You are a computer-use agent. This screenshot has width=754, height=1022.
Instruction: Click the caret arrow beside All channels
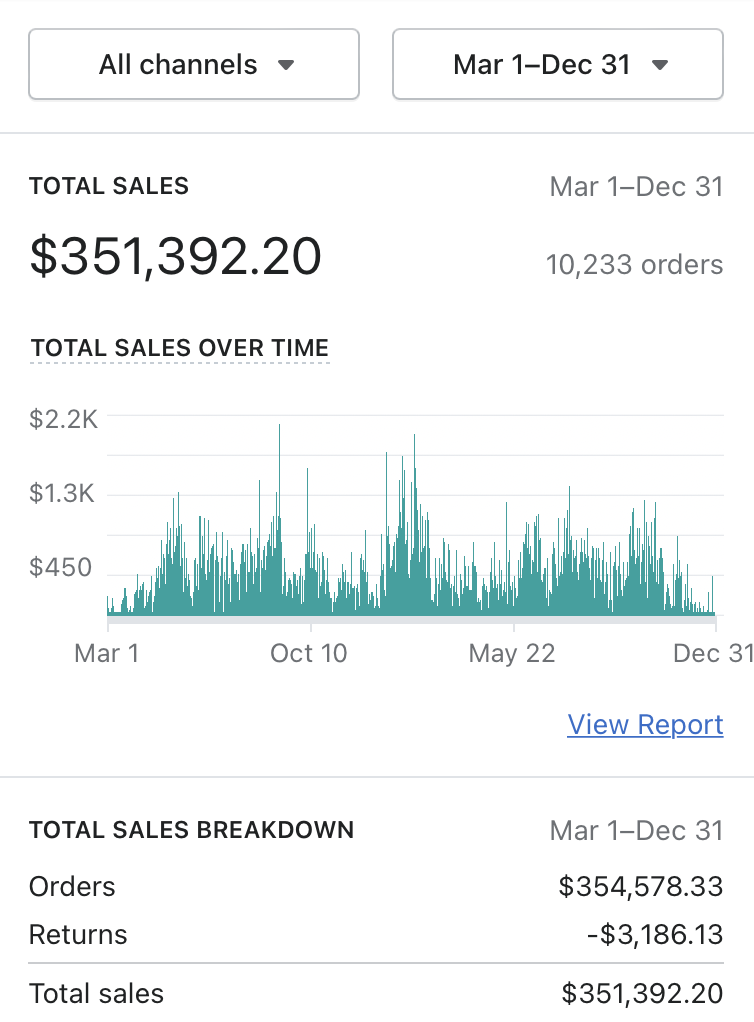pyautogui.click(x=286, y=66)
